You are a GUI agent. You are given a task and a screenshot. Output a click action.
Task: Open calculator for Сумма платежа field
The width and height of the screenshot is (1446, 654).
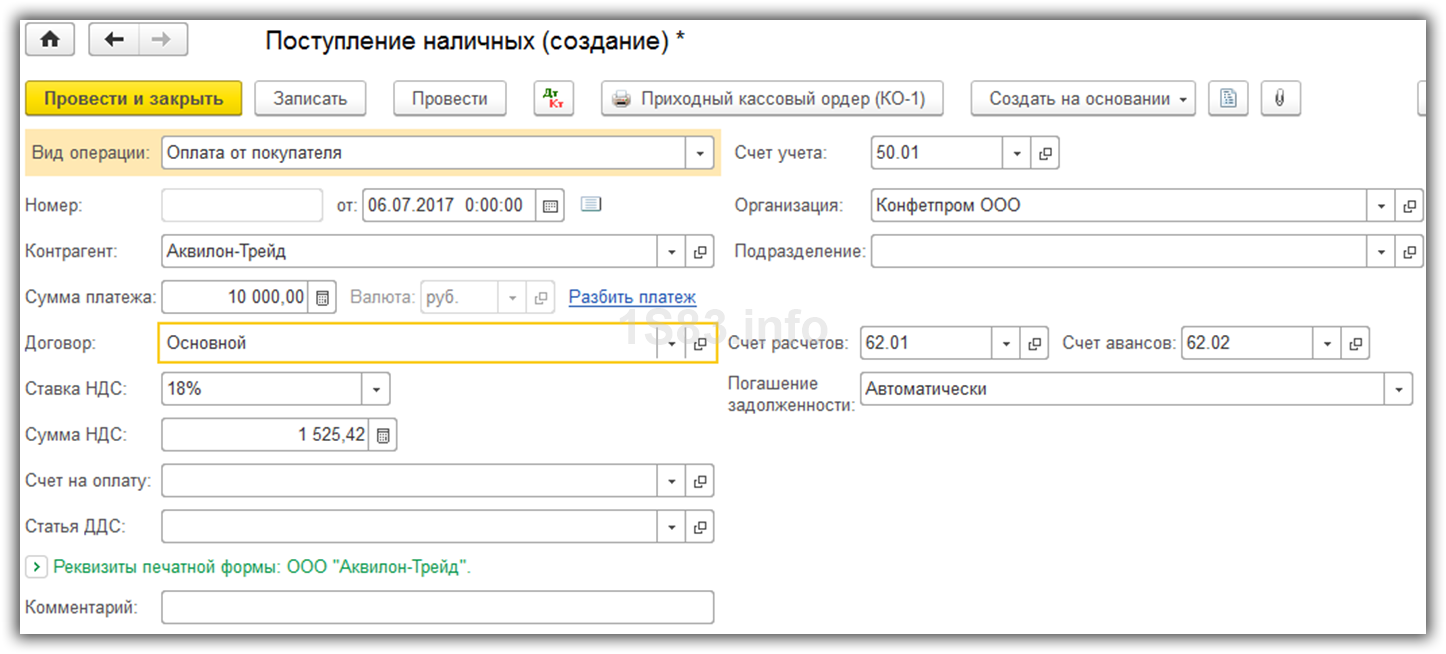coord(322,298)
